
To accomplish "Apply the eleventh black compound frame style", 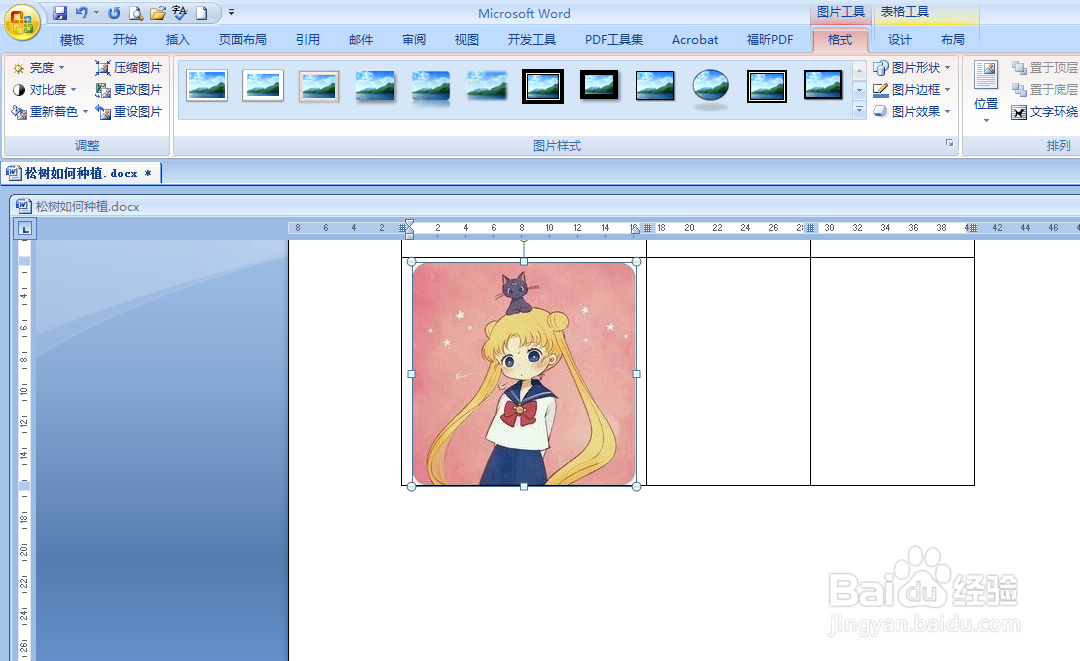I will tap(767, 87).
